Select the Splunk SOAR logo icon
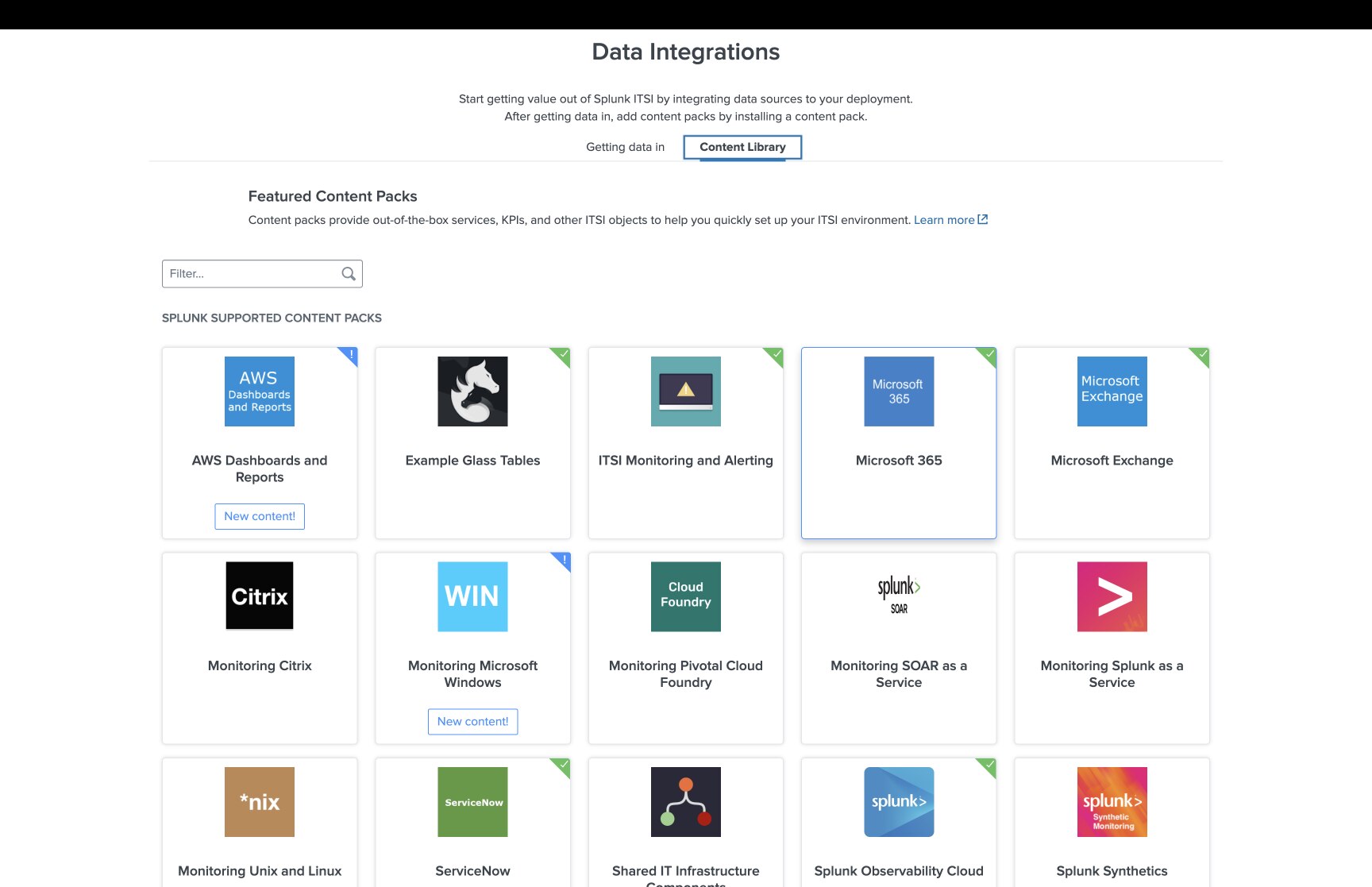 tap(898, 596)
